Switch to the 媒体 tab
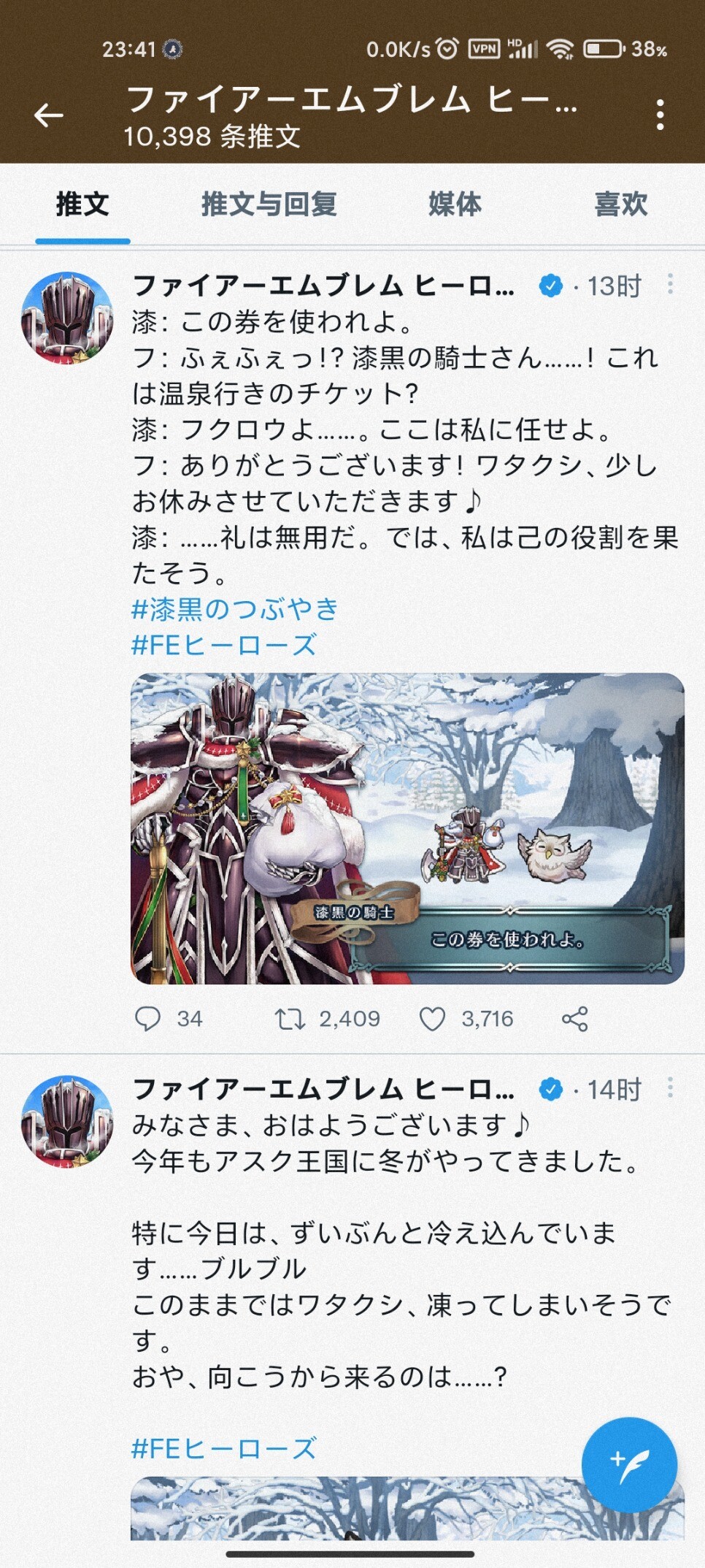The image size is (705, 1568). click(x=455, y=204)
